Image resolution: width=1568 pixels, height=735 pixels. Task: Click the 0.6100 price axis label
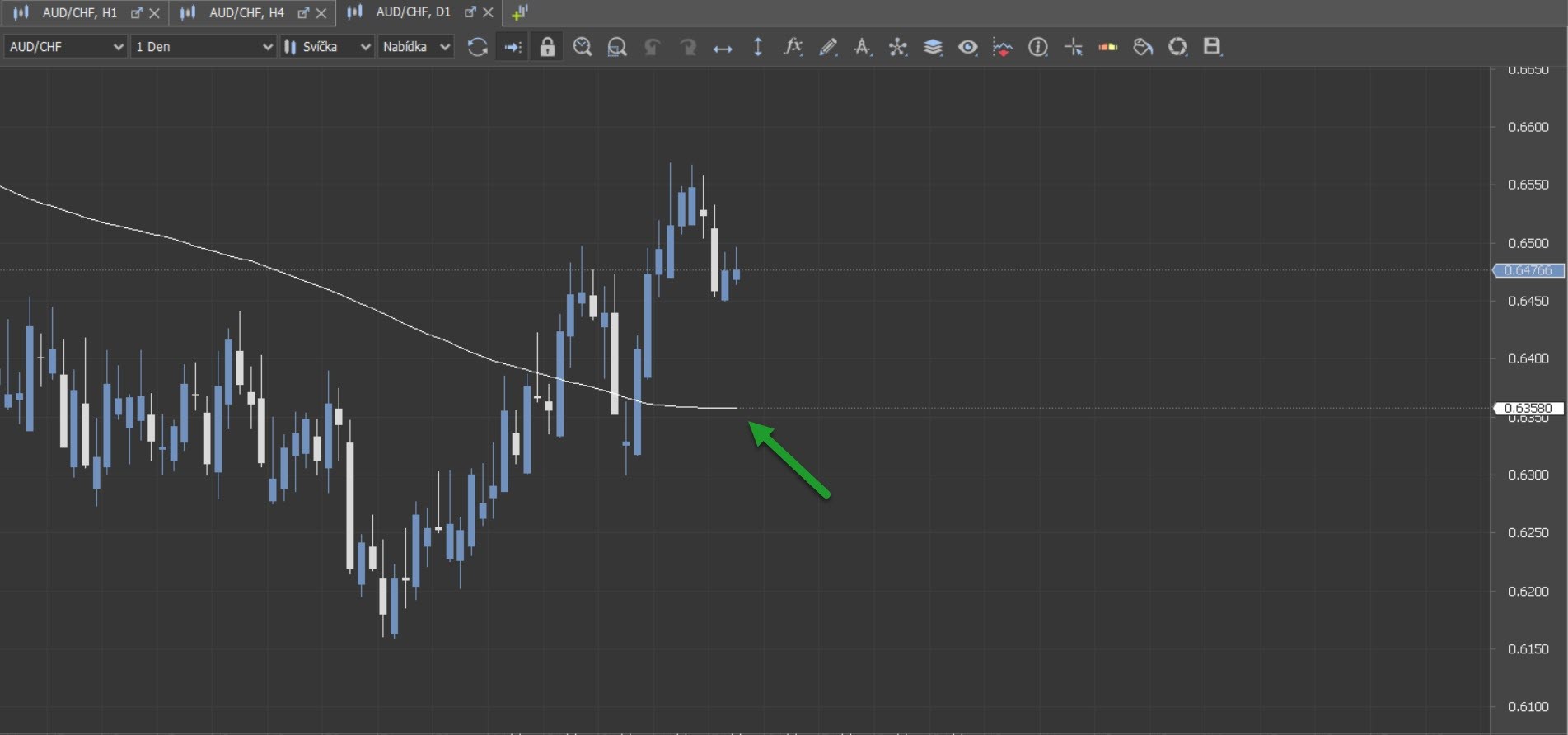1528,706
